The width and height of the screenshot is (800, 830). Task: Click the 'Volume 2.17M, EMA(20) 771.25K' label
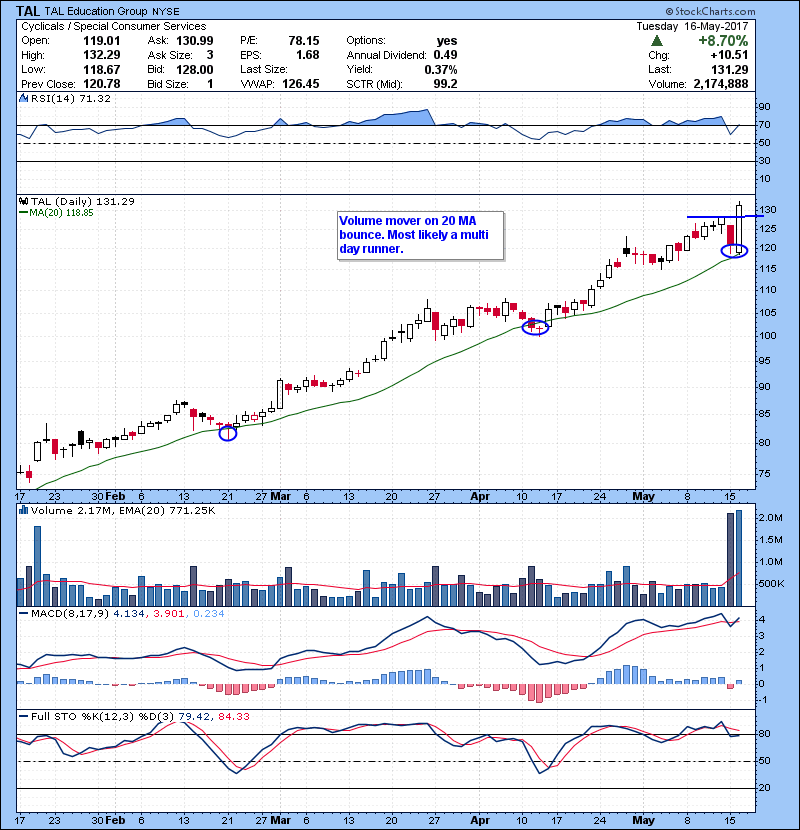coord(123,510)
